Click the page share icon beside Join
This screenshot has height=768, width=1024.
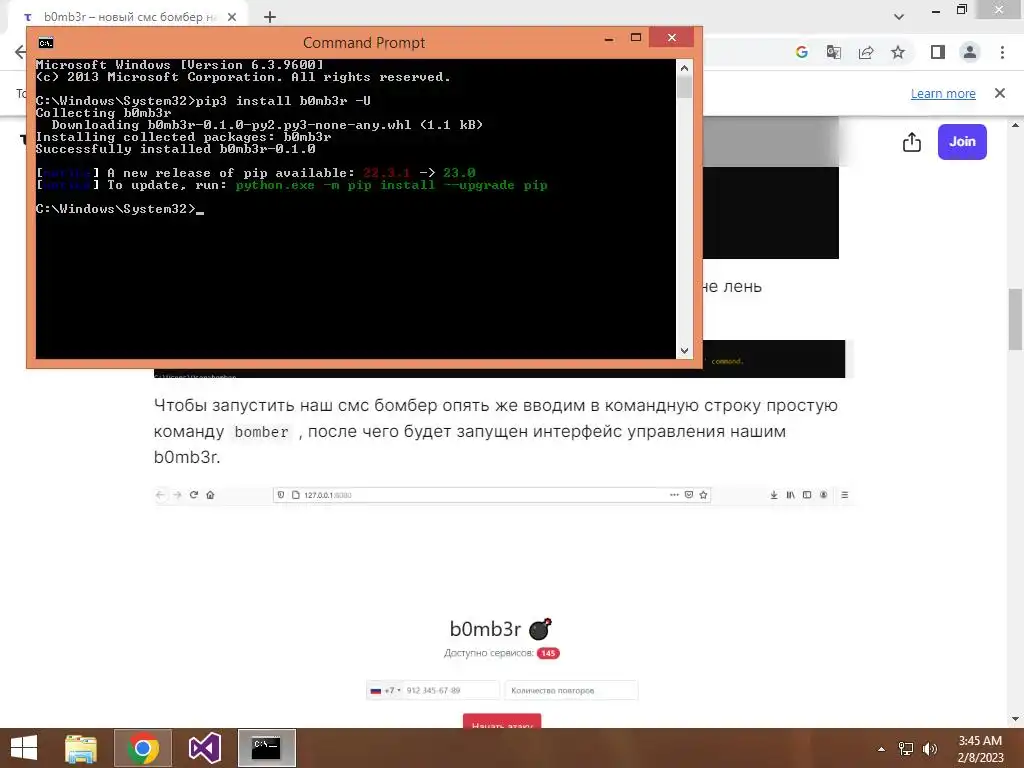912,142
